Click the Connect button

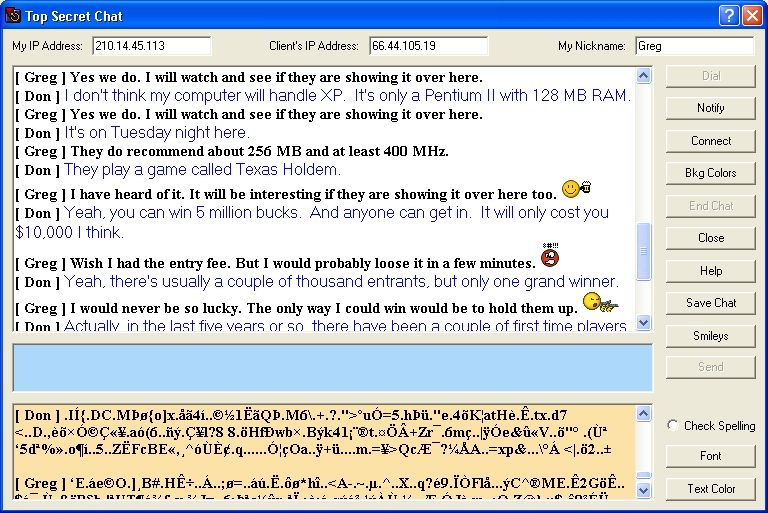[x=710, y=141]
